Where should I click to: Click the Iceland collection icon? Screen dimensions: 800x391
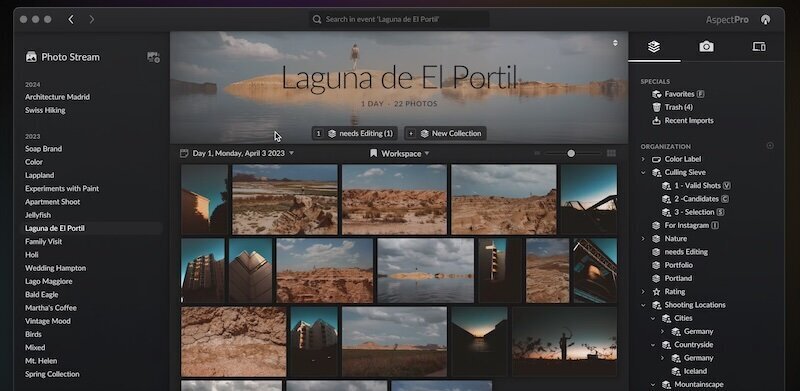point(676,372)
